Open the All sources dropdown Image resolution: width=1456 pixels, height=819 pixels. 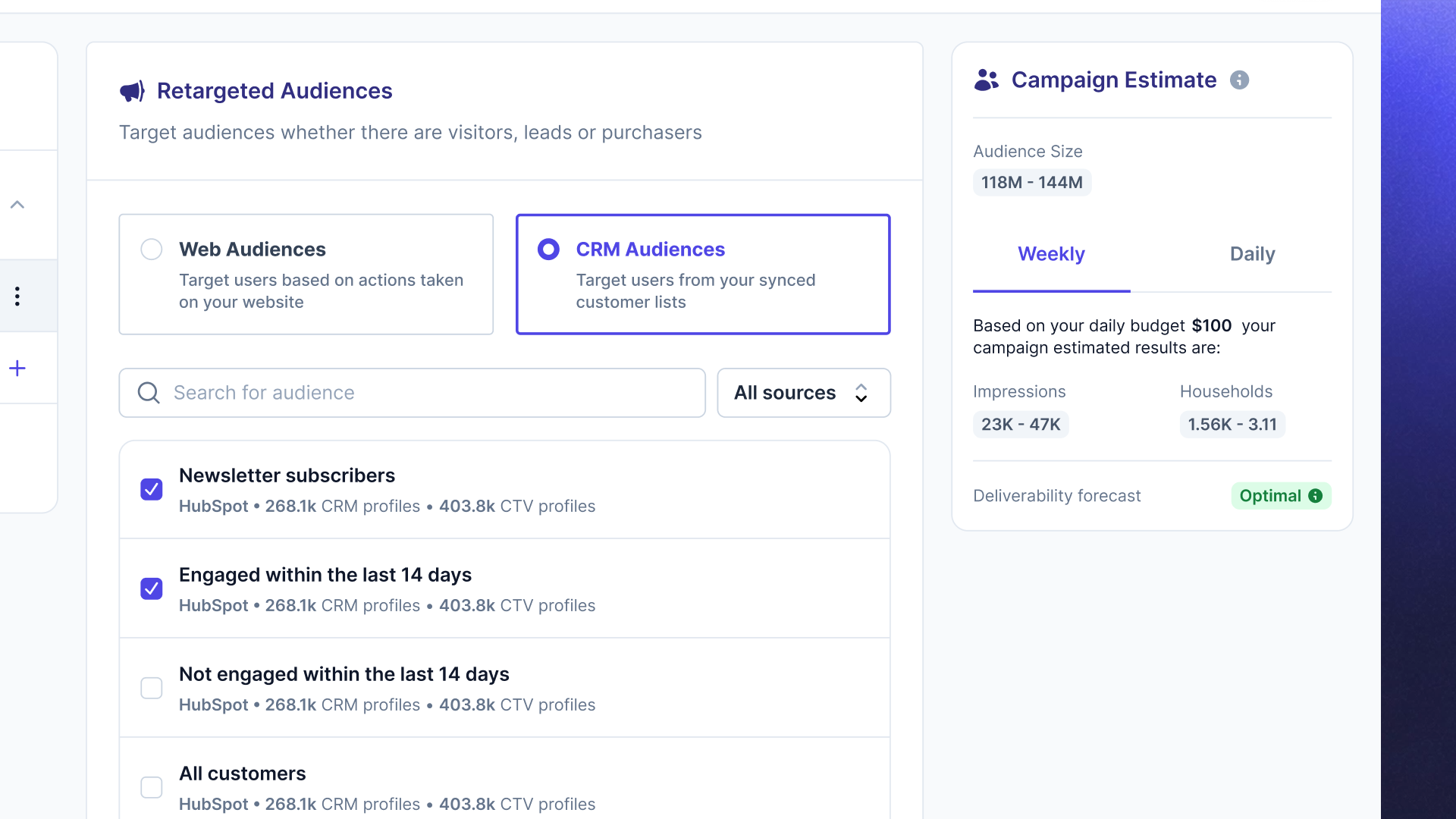coord(804,393)
